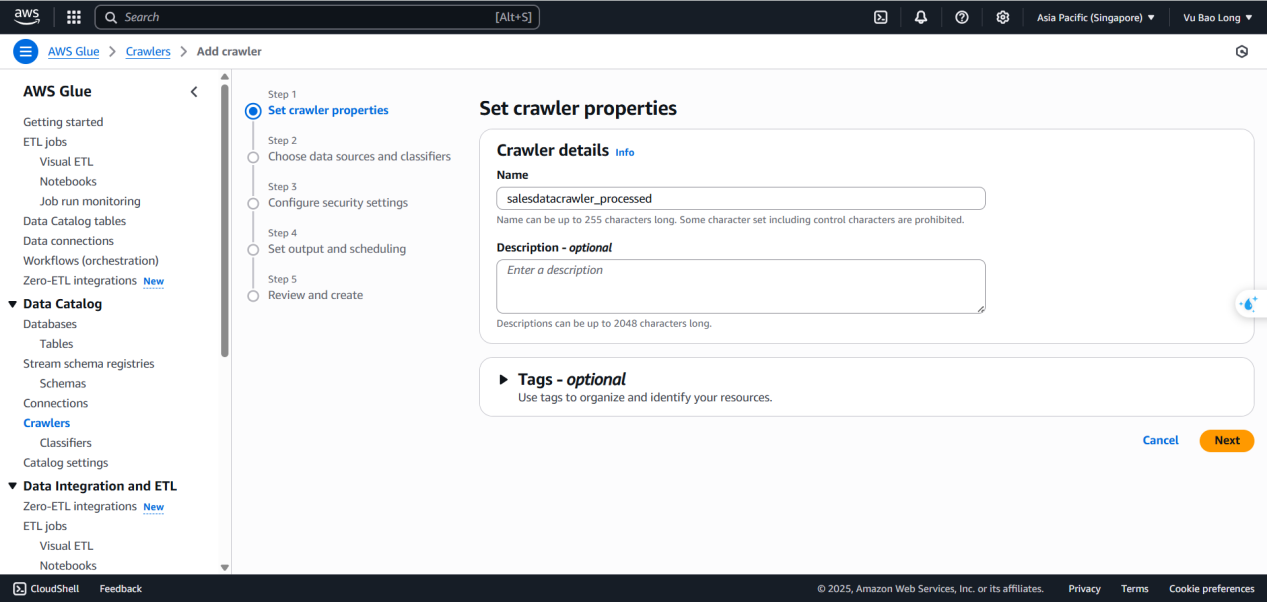
Task: Click the Cancel button
Action: (x=1161, y=440)
